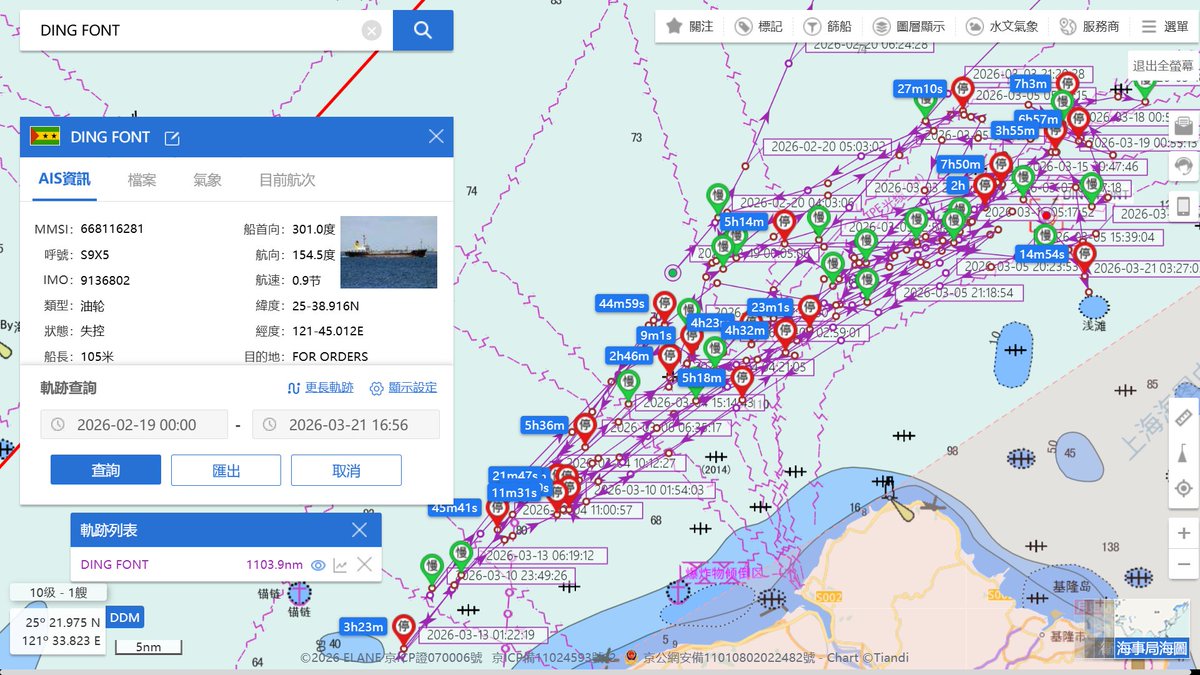The height and width of the screenshot is (675, 1200).
Task: Click the 7h50m stop label
Action: [x=960, y=164]
